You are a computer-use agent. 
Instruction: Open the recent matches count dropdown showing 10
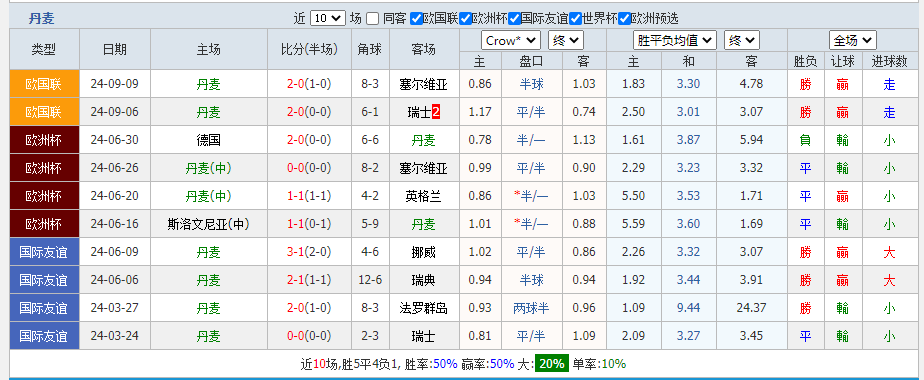coord(327,18)
